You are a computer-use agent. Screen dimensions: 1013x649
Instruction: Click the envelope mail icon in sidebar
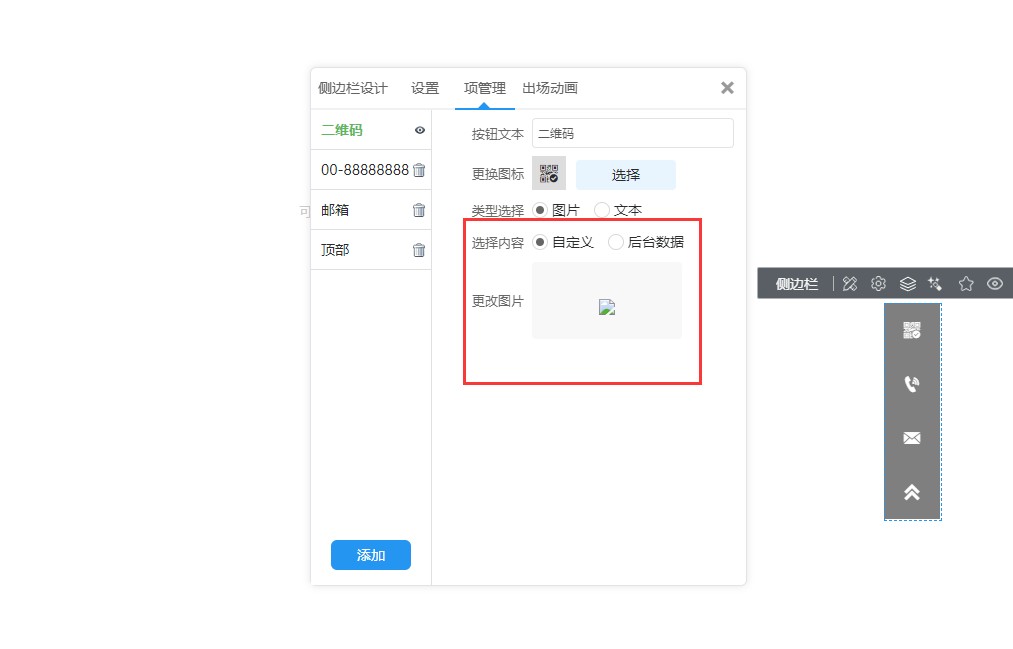pos(911,438)
